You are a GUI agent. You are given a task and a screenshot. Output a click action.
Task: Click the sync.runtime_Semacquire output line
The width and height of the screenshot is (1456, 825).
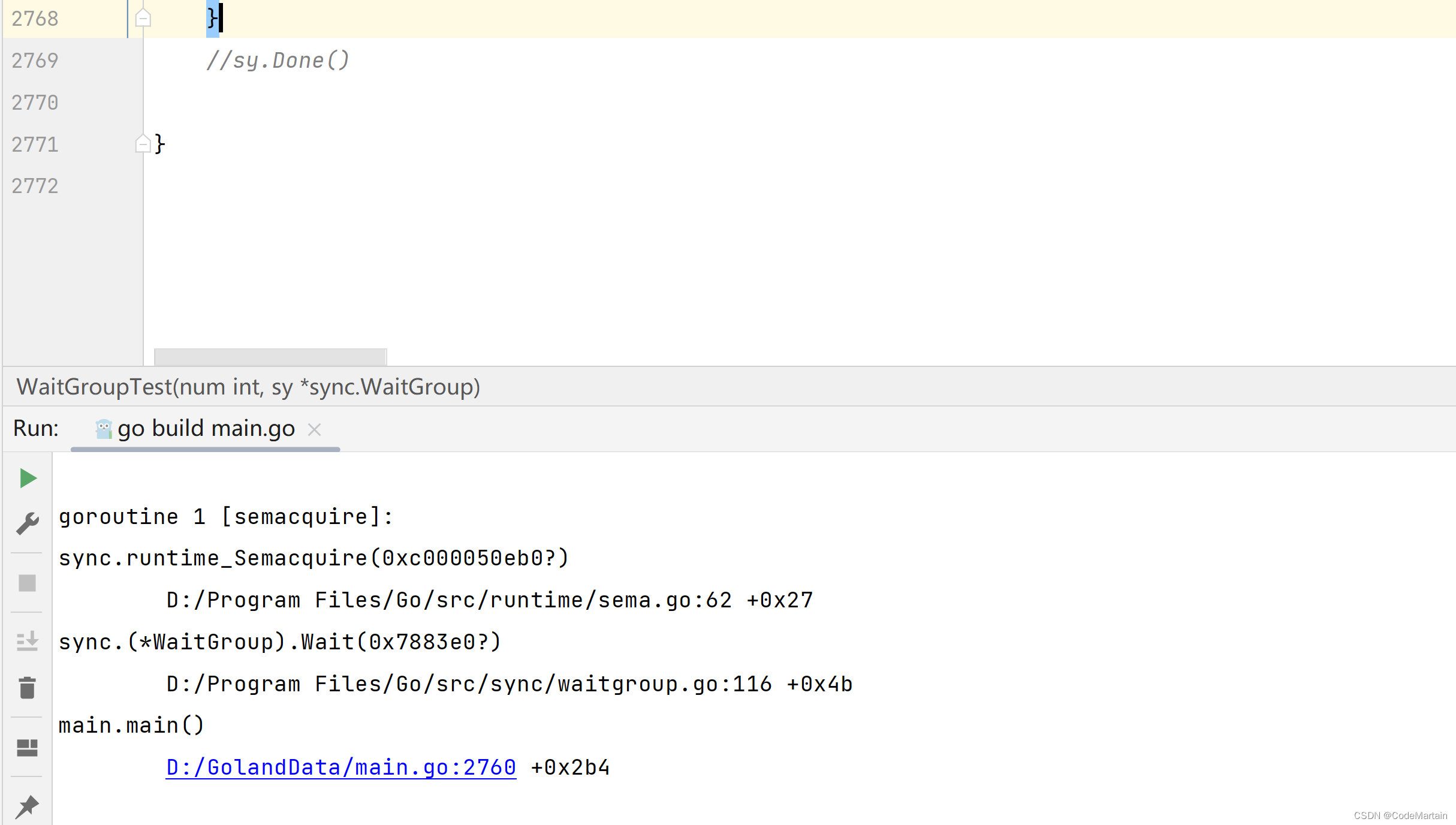point(313,558)
